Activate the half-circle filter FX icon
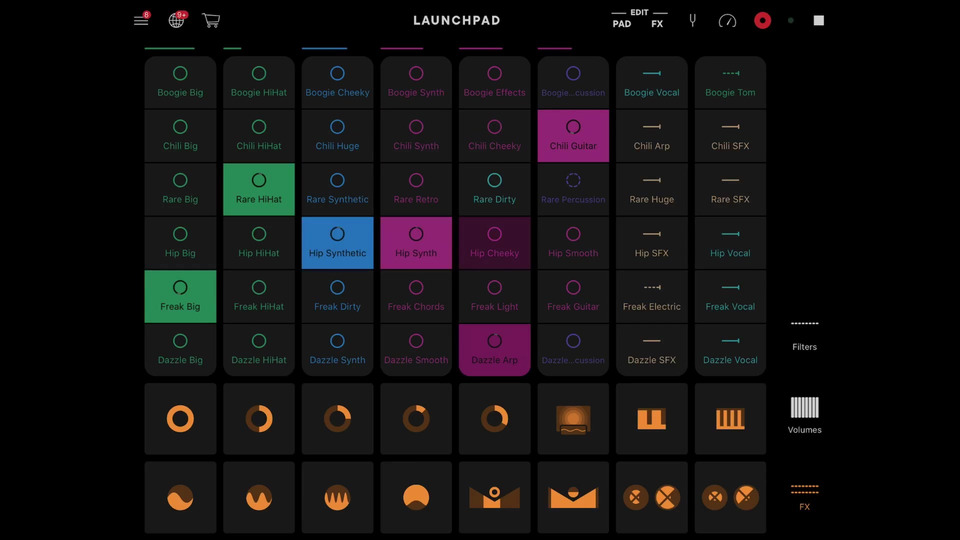 pos(416,497)
